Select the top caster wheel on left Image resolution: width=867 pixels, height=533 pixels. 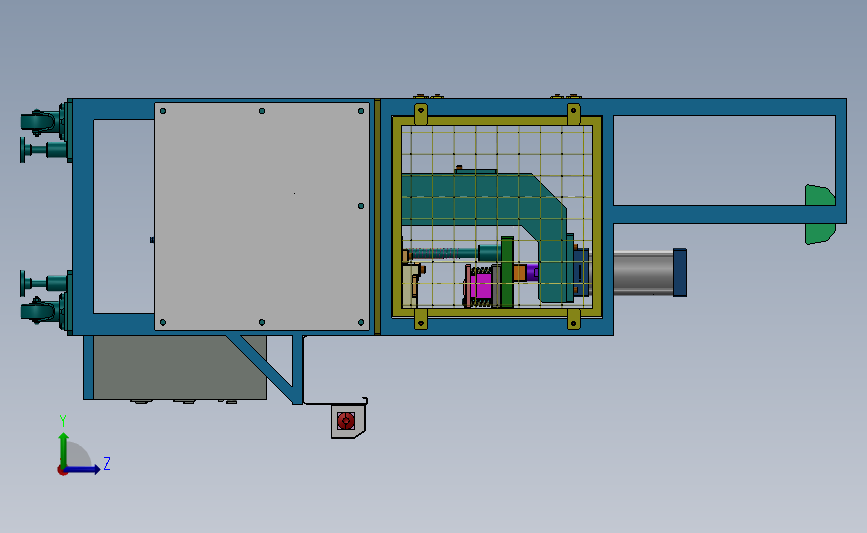click(37, 122)
